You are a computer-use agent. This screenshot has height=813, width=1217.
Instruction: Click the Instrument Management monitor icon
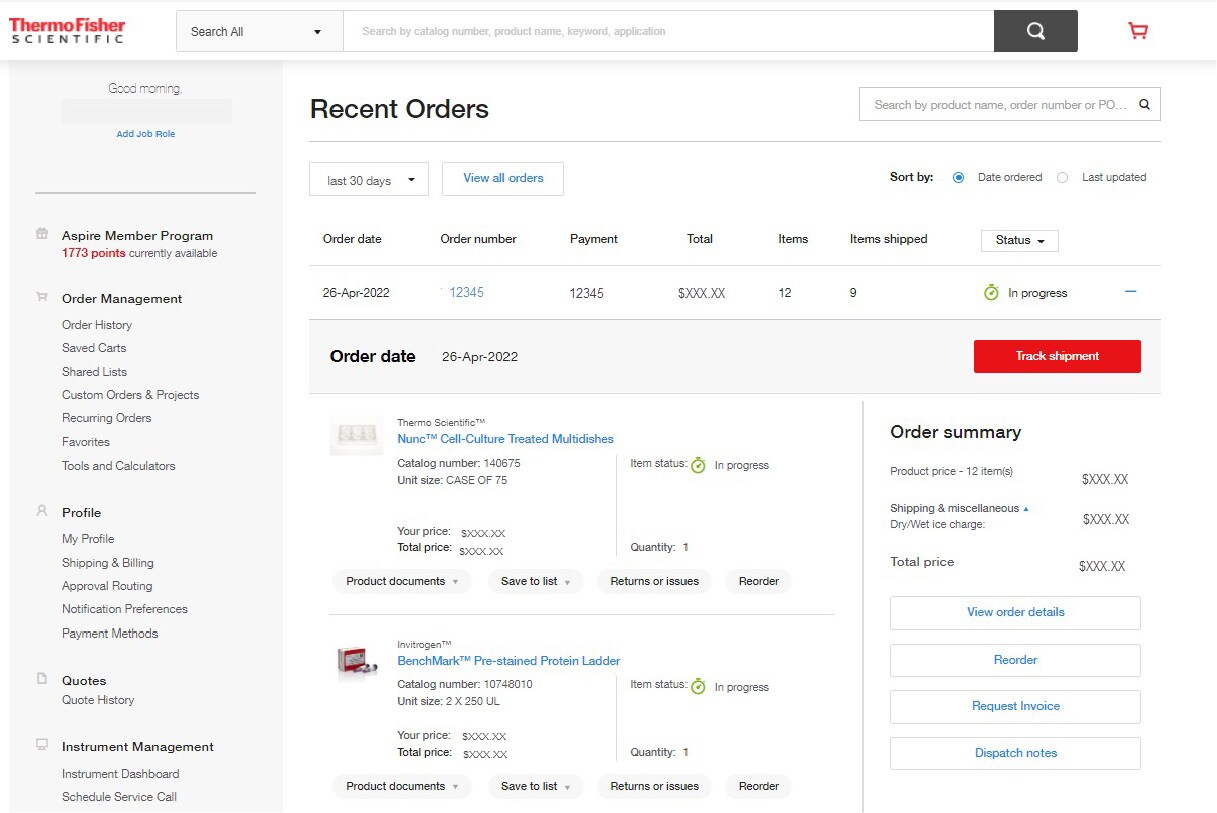(42, 745)
